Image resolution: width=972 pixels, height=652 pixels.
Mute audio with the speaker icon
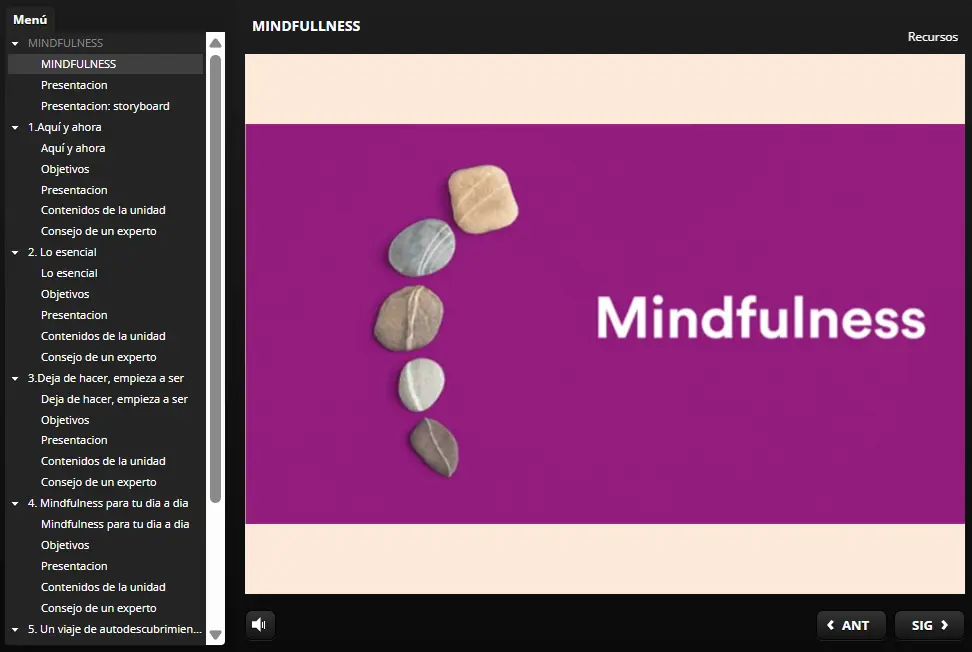260,625
